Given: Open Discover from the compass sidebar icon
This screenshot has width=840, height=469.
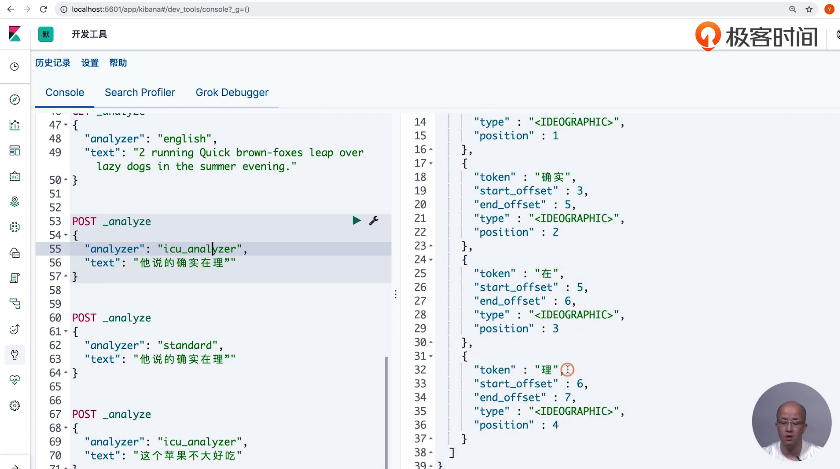Looking at the screenshot, I should coord(14,100).
